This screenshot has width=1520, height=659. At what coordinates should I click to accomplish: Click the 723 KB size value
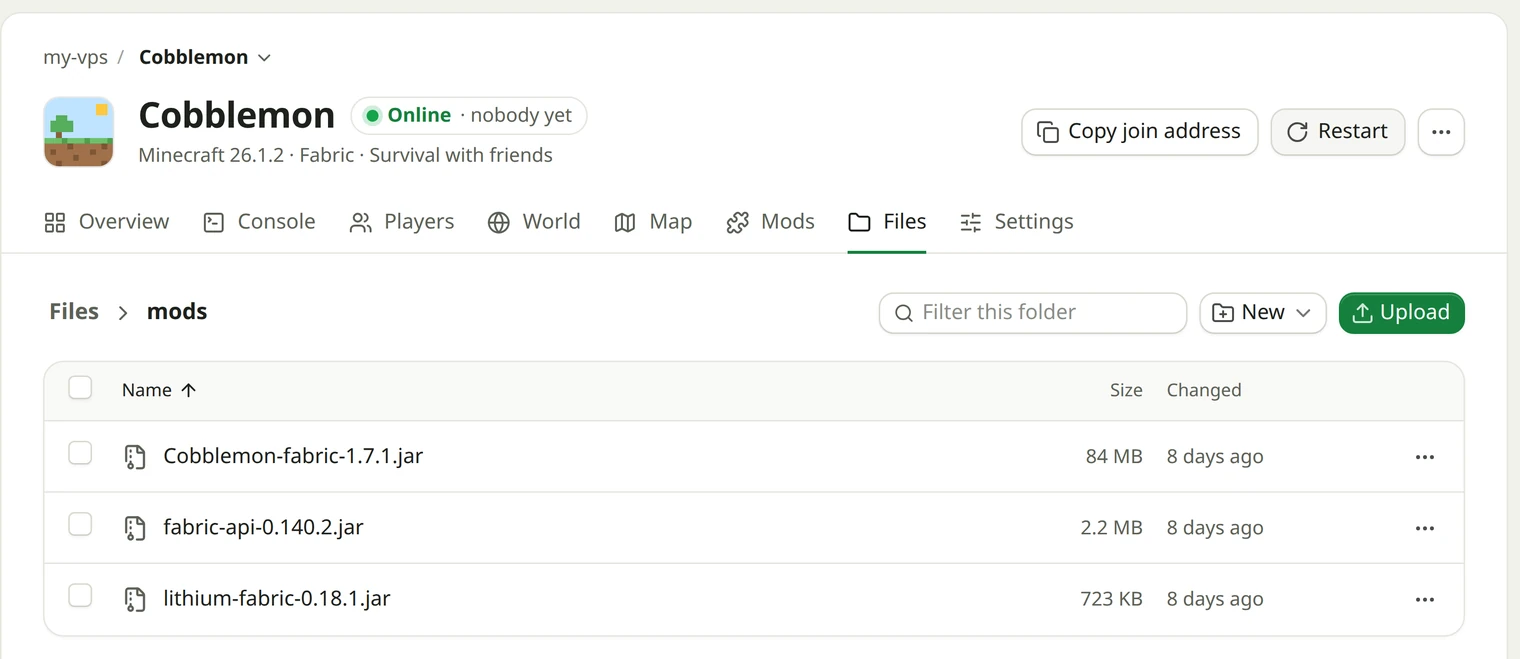pos(1111,599)
